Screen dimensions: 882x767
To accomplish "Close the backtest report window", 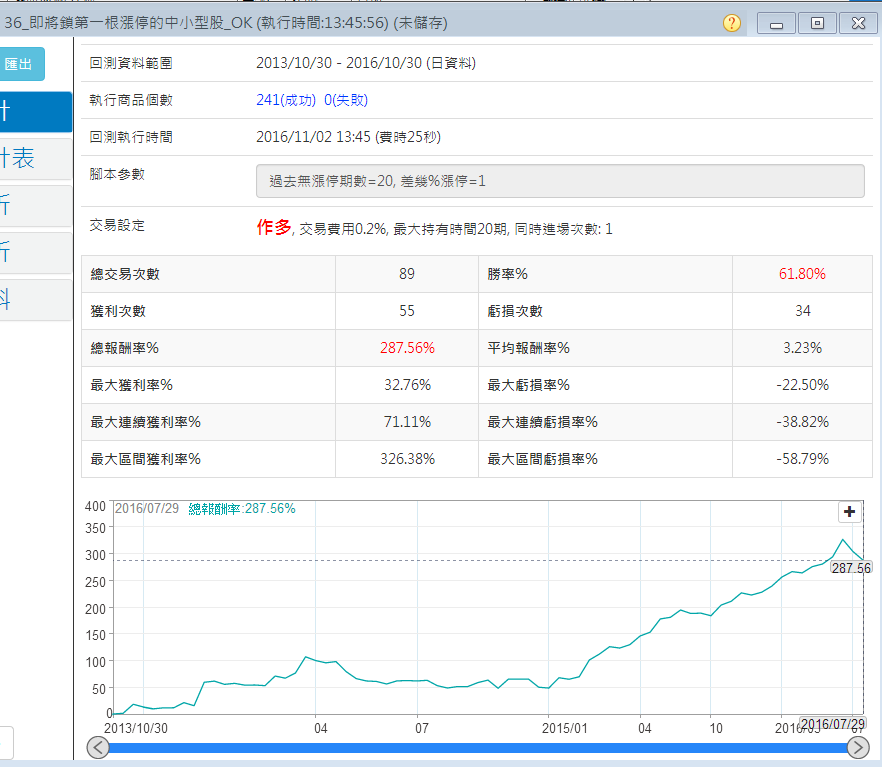I will (857, 23).
